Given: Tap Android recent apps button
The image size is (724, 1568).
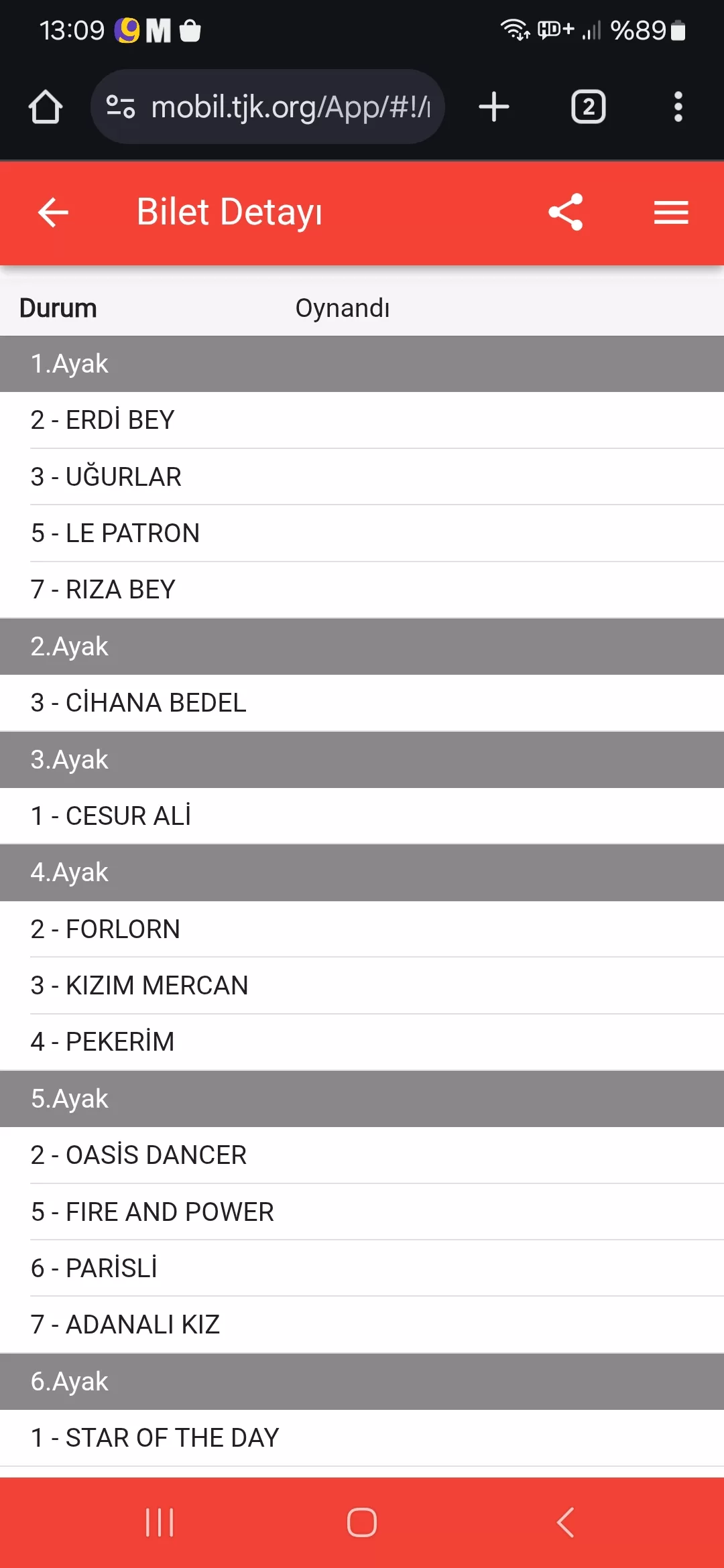Looking at the screenshot, I should click(160, 1522).
